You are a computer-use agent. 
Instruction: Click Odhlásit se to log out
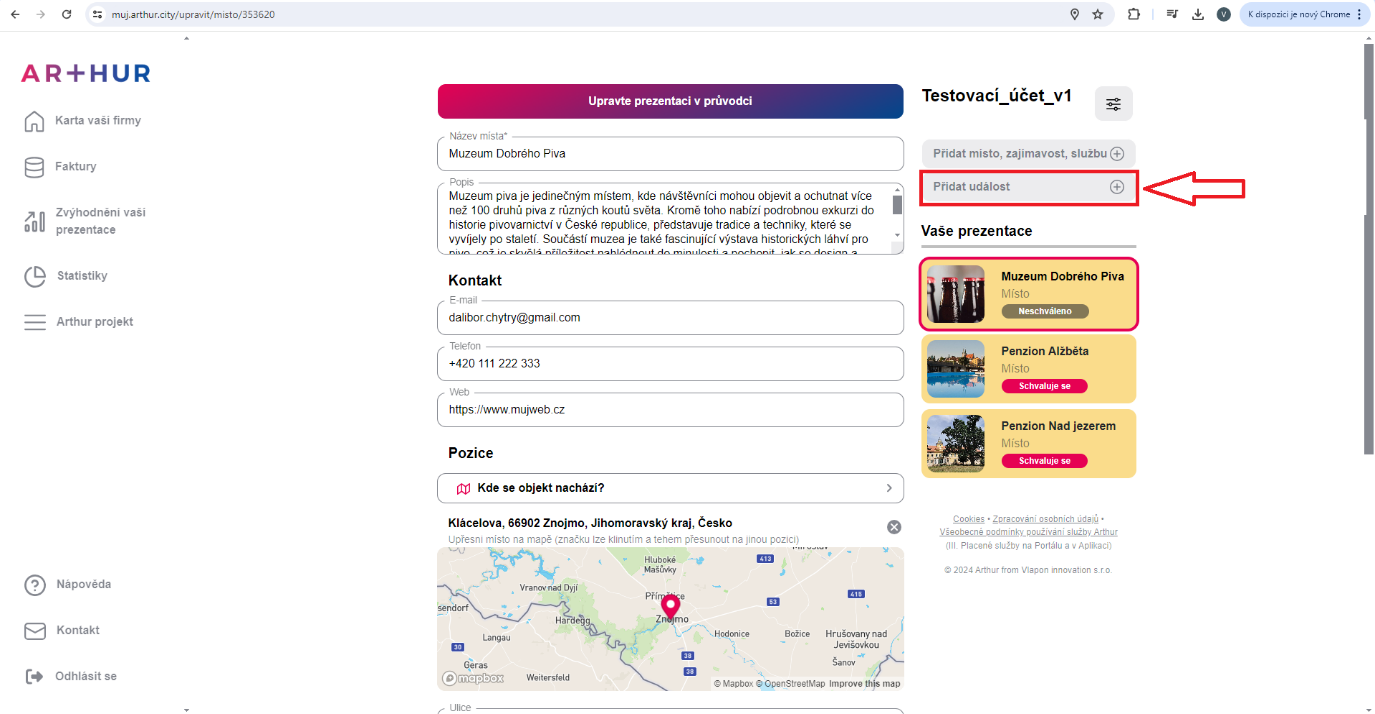coord(85,676)
